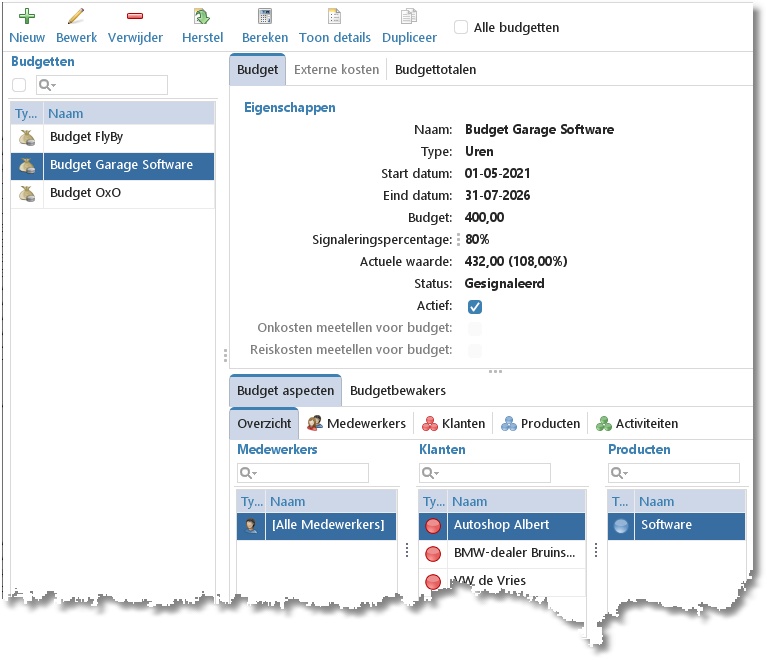Click the Herstel toolbar label
Screen dimensions: 767x661
coord(203,38)
